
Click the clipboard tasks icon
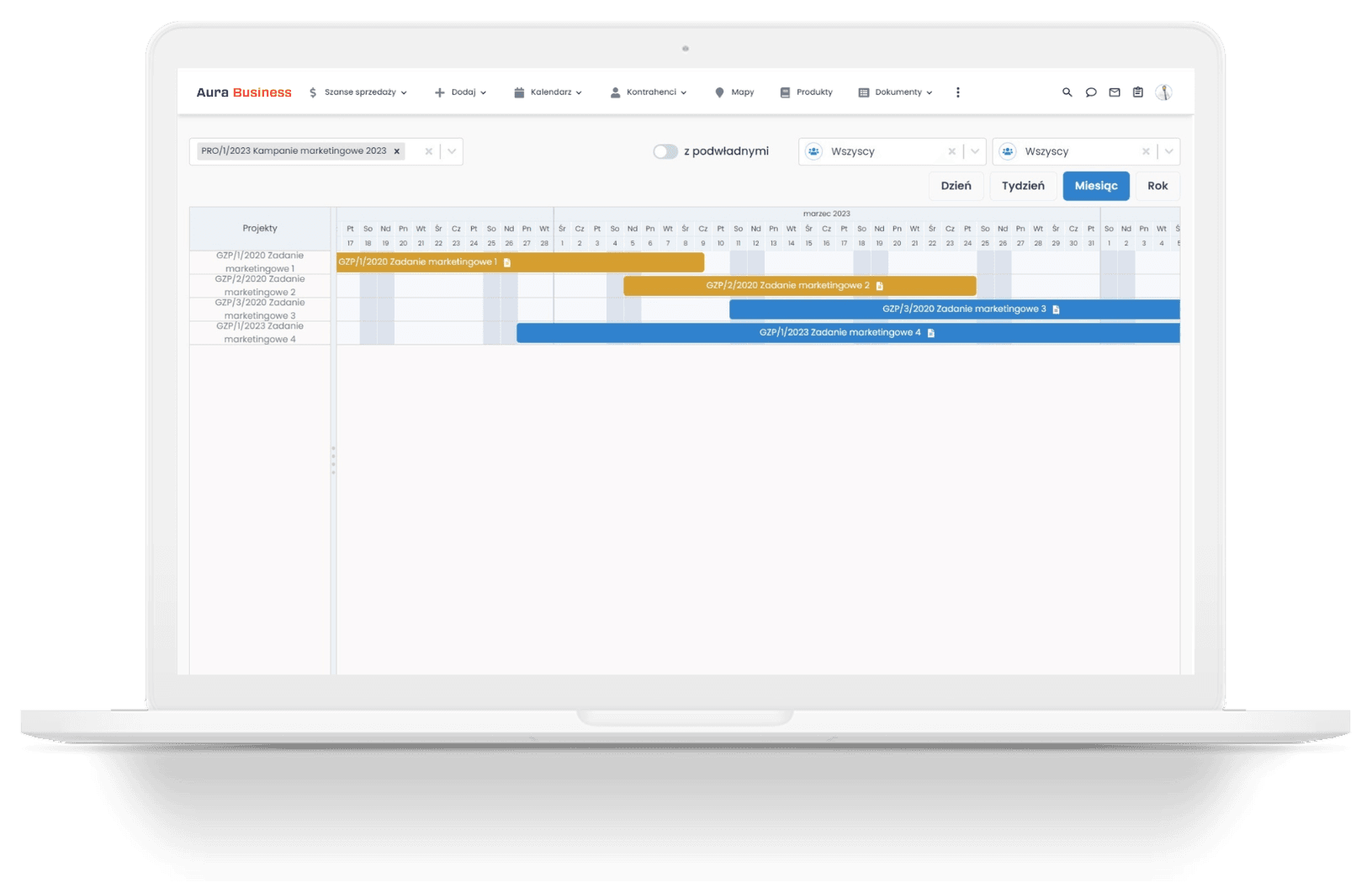1137,92
